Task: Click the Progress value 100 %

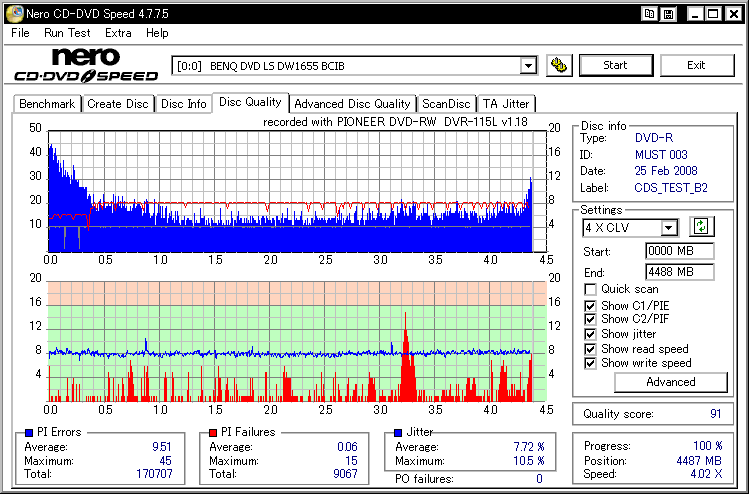Action: click(x=707, y=446)
